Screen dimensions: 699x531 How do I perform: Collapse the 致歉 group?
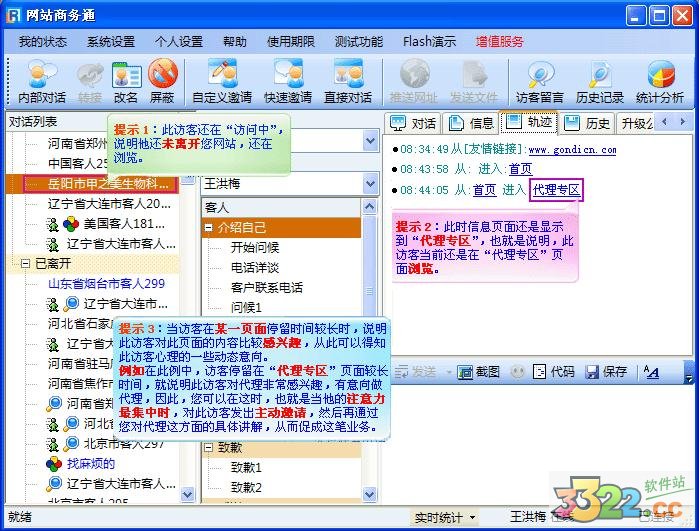[x=208, y=447]
